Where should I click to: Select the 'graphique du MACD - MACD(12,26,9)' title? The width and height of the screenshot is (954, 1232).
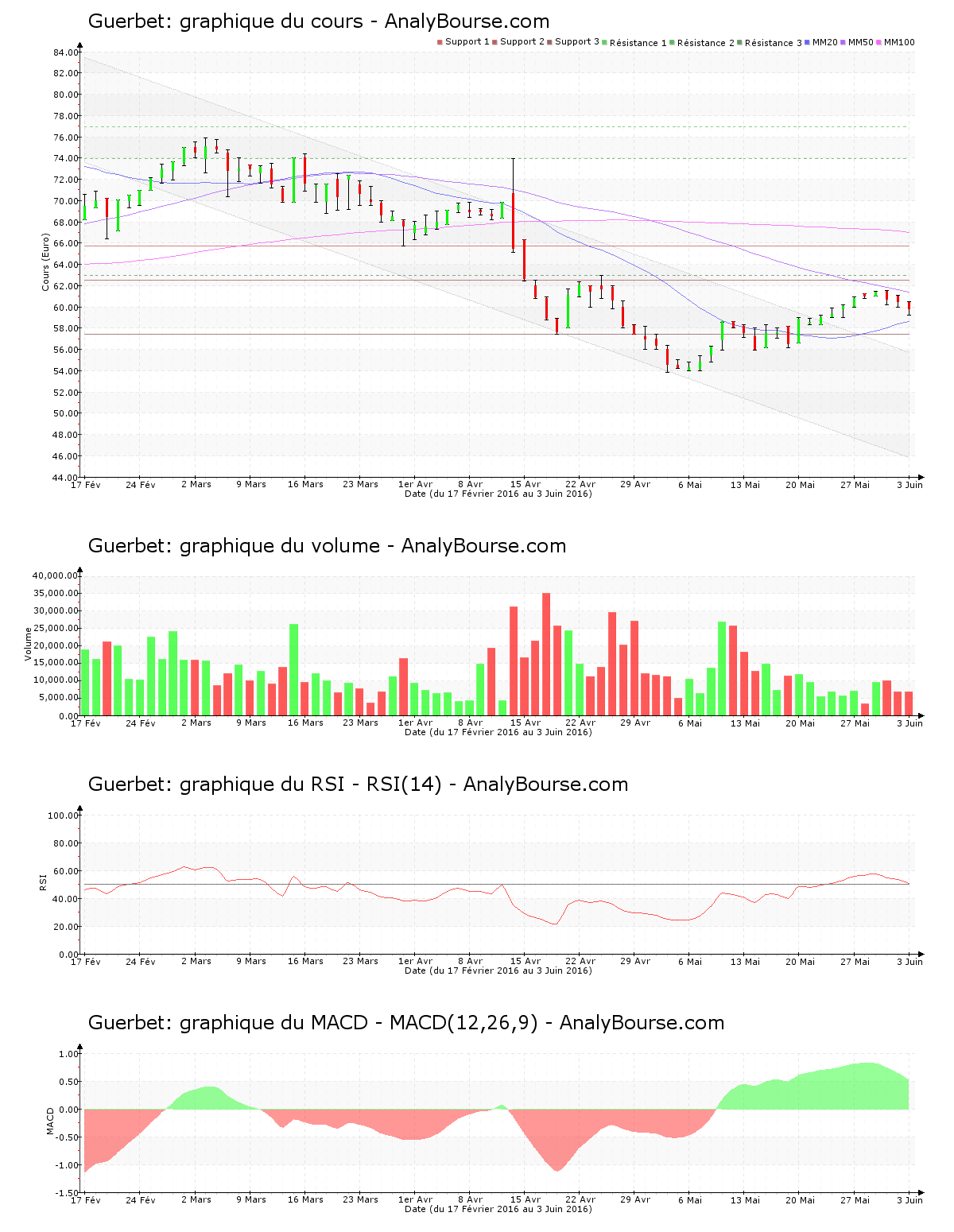pyautogui.click(x=359, y=1023)
